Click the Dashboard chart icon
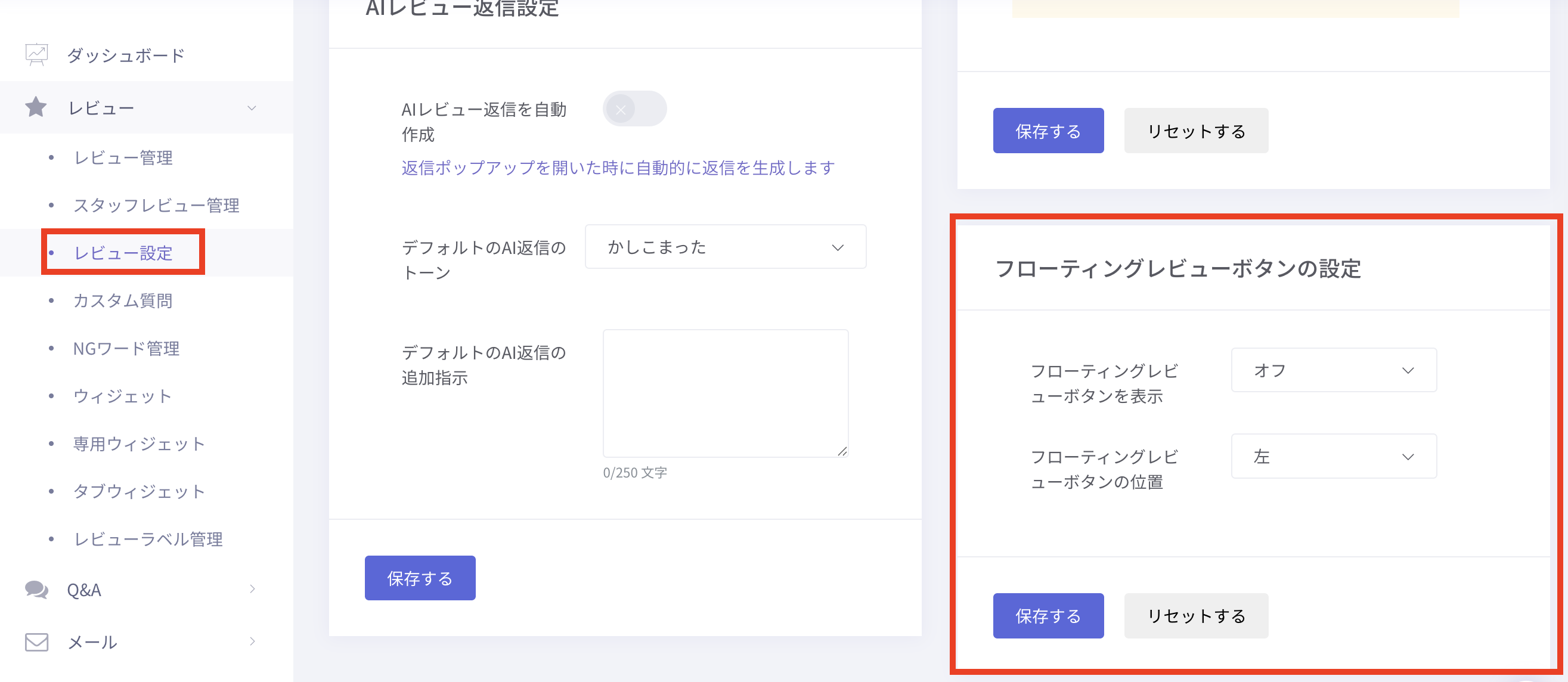The image size is (1568, 682). [36, 55]
